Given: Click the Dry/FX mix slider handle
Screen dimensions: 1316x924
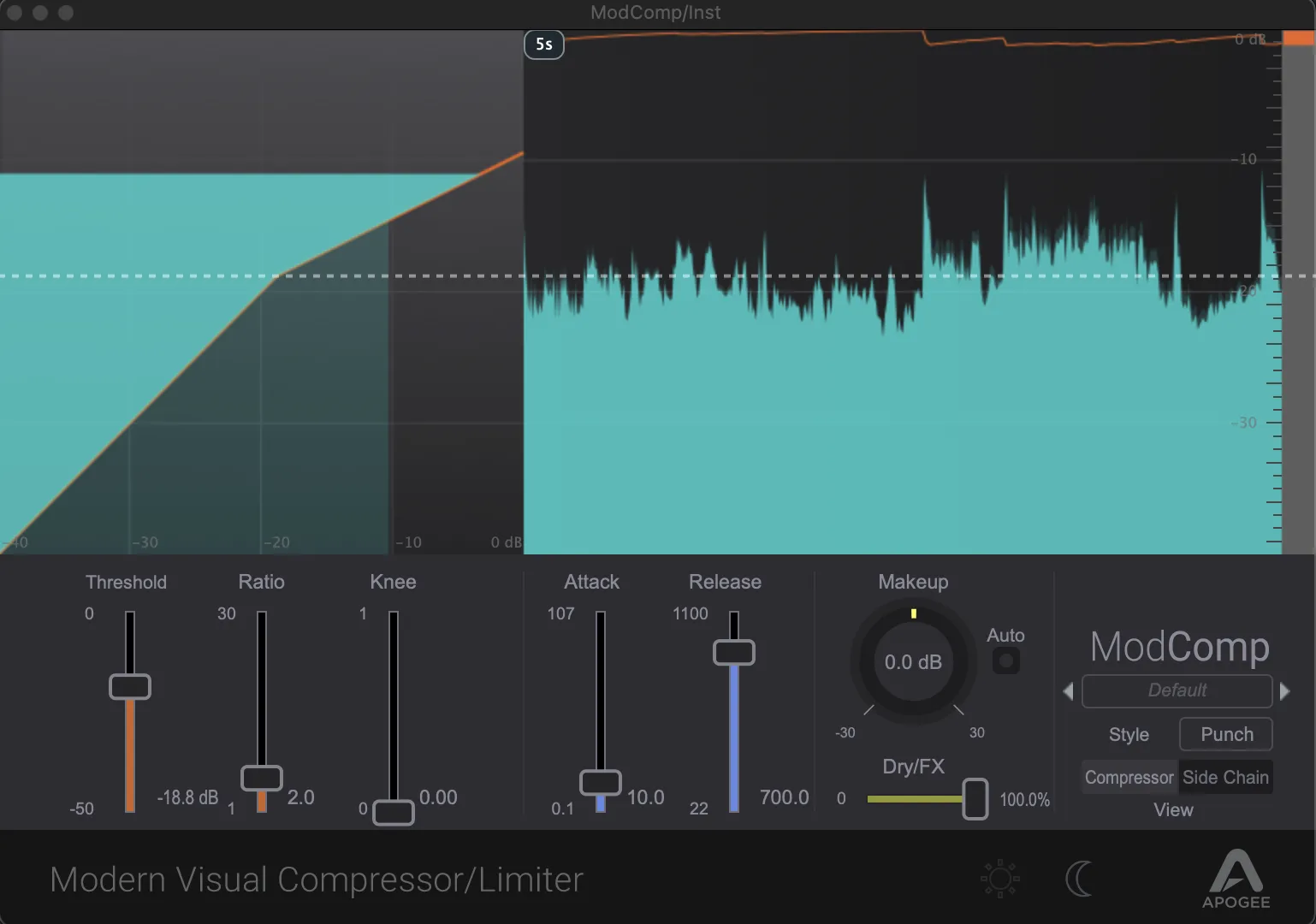Looking at the screenshot, I should tap(975, 799).
